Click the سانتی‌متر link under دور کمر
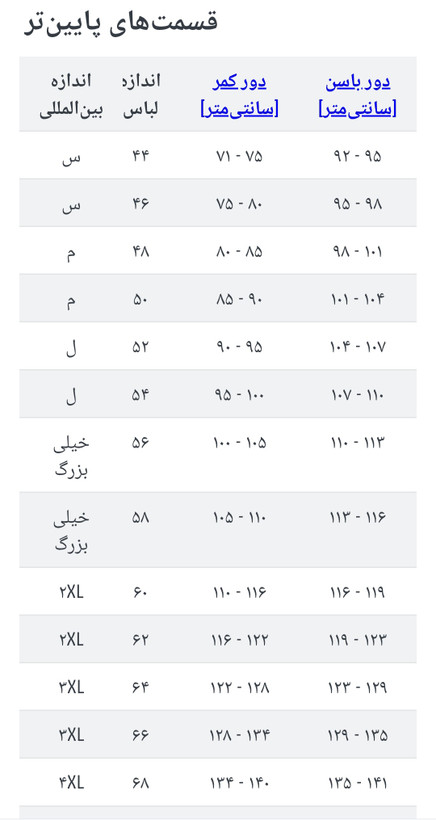 239,109
